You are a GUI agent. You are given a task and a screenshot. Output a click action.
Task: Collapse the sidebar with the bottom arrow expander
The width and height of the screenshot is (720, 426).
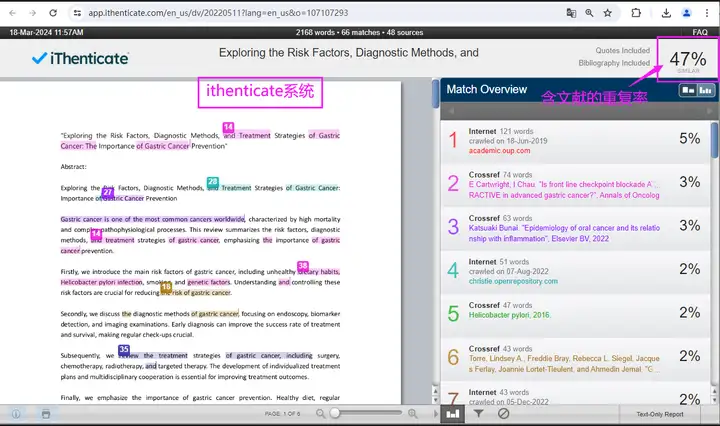(435, 414)
